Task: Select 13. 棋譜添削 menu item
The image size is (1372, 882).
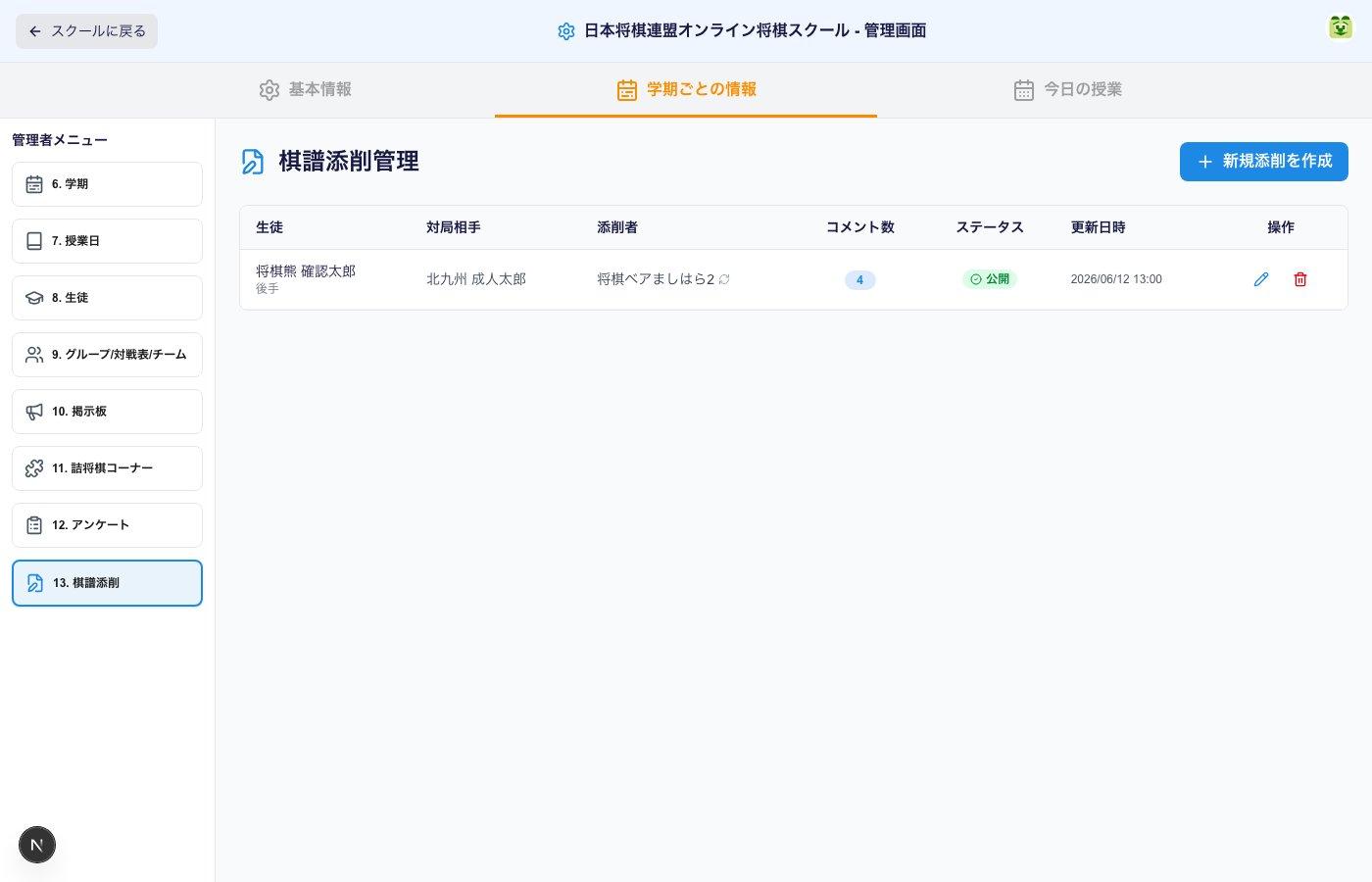Action: [107, 583]
